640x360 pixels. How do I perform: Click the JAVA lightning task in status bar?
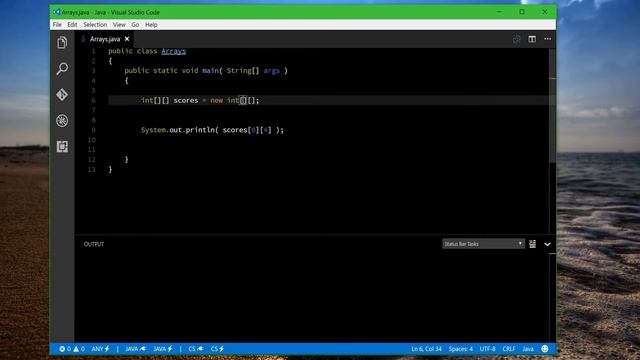(x=163, y=349)
